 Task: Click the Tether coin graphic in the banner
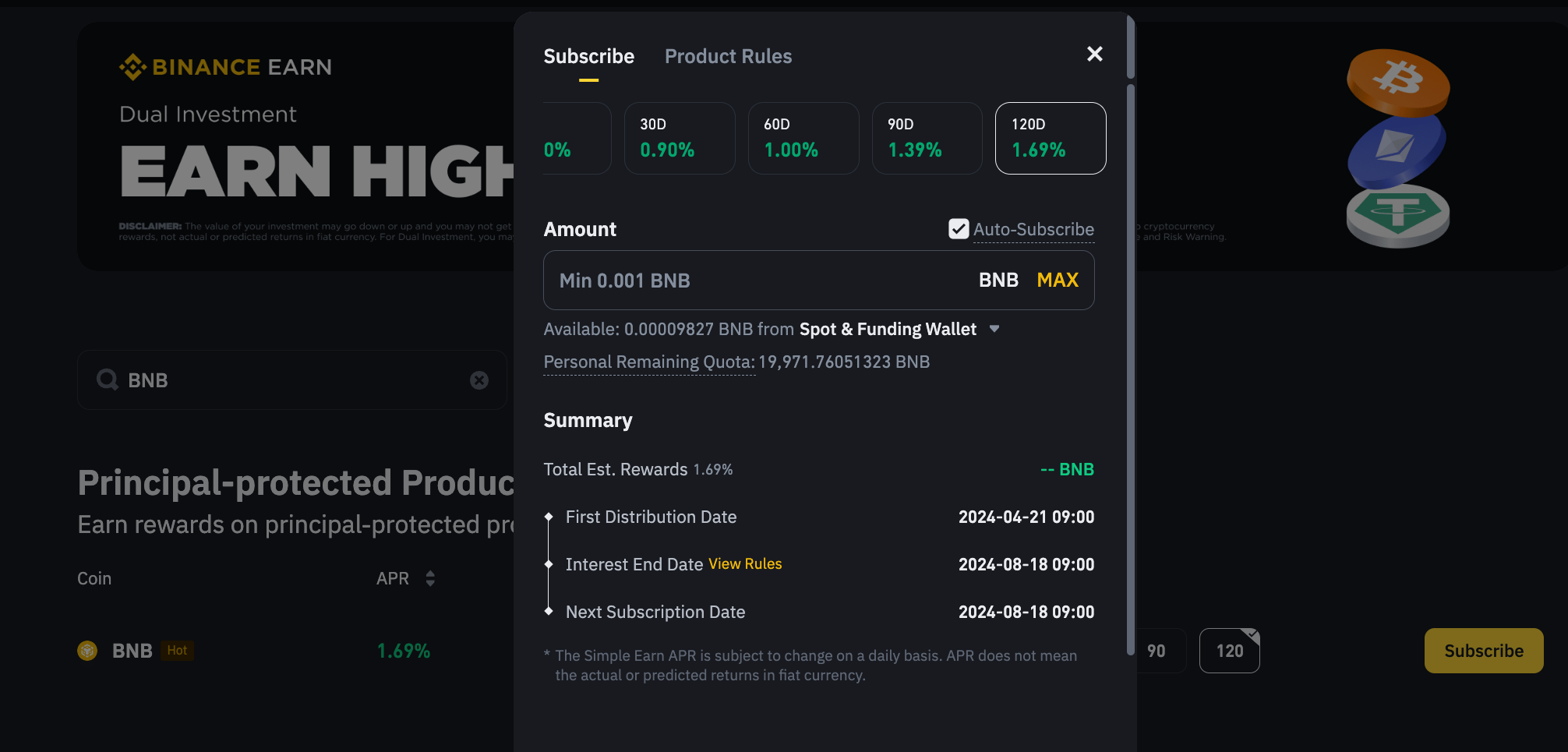[1398, 216]
